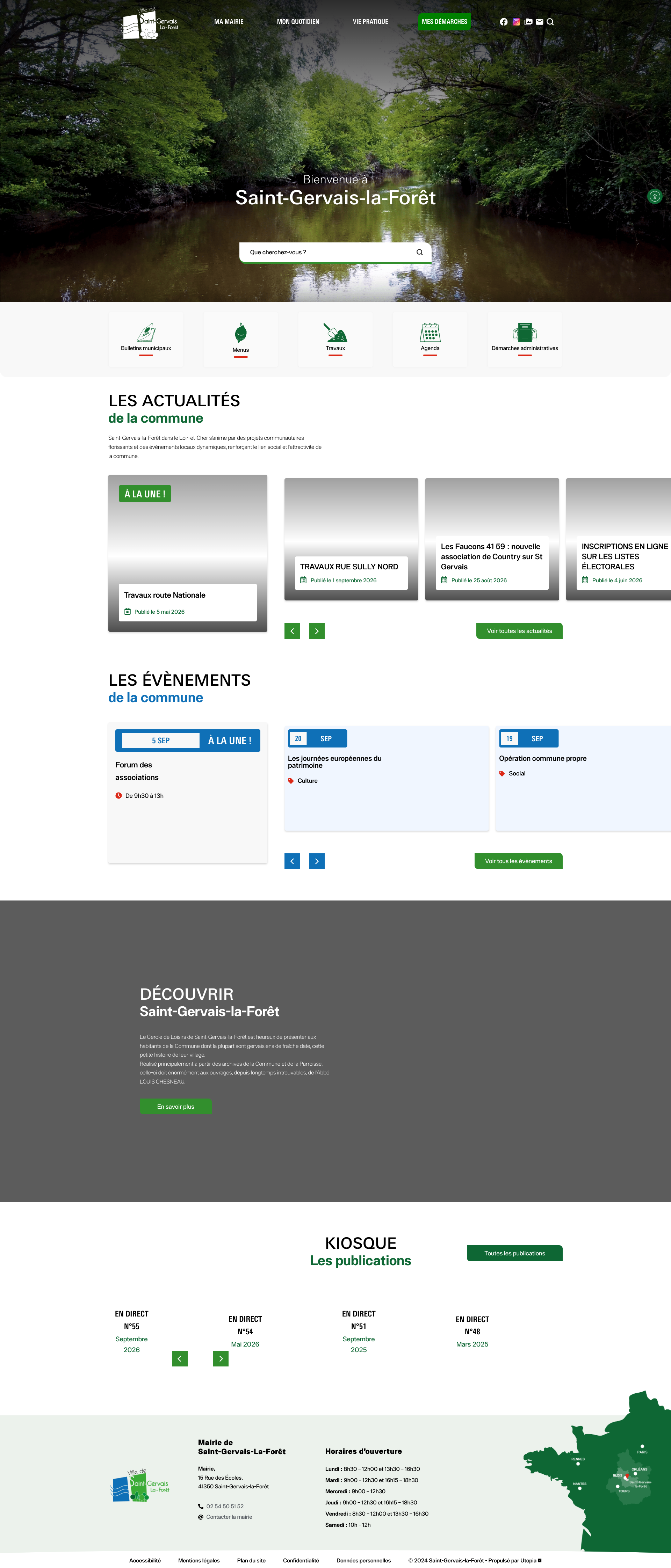Open the Instagram icon in header
671x1568 pixels.
pyautogui.click(x=516, y=22)
